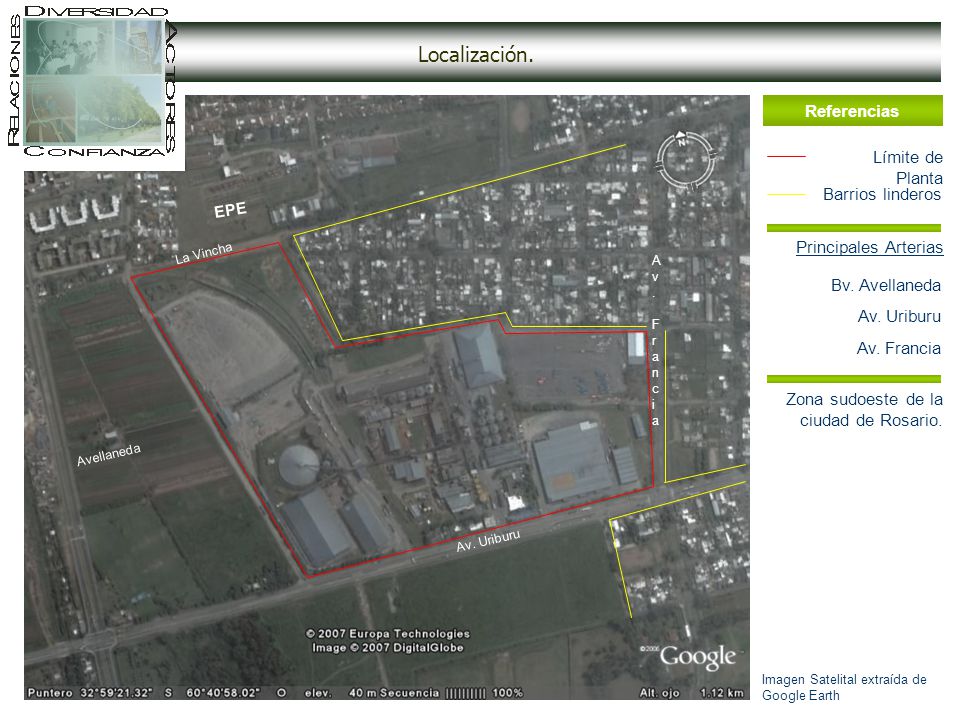Screen dimensions: 960x720
Task: Click the 'elev. 40 m' status readout
Action: coord(340,693)
